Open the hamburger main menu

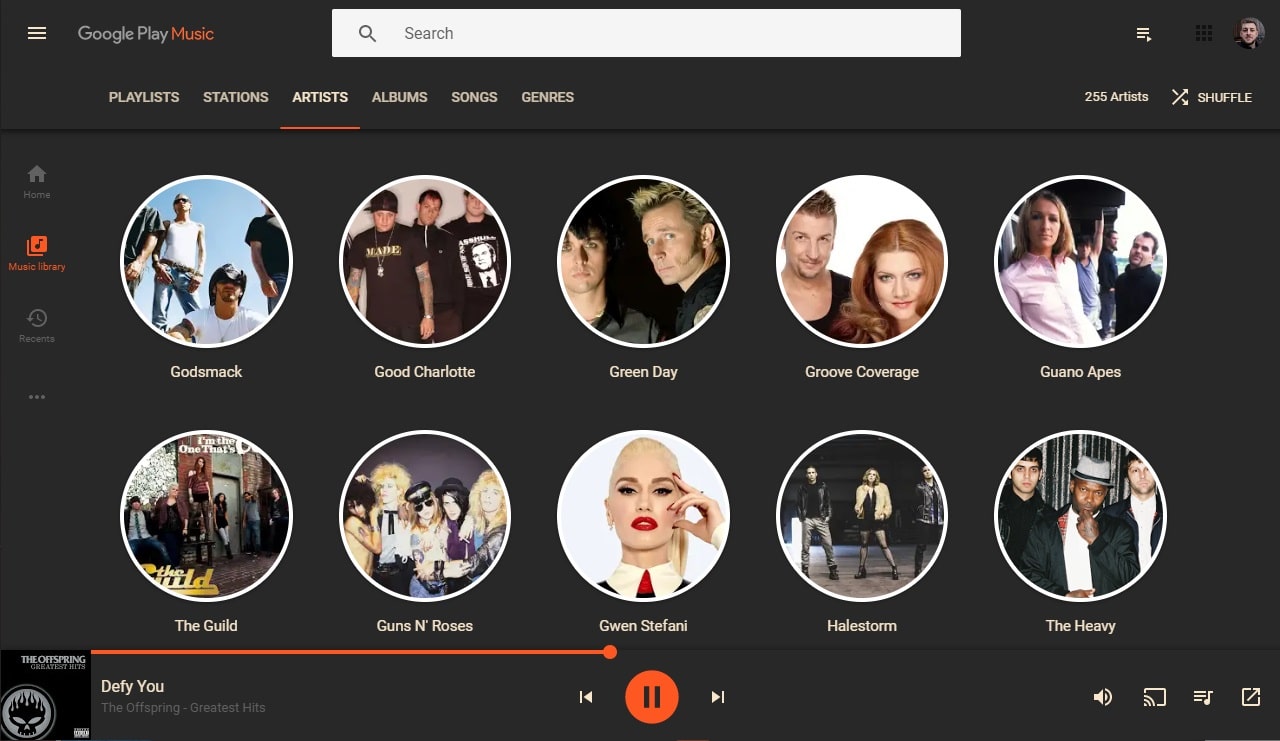(37, 33)
